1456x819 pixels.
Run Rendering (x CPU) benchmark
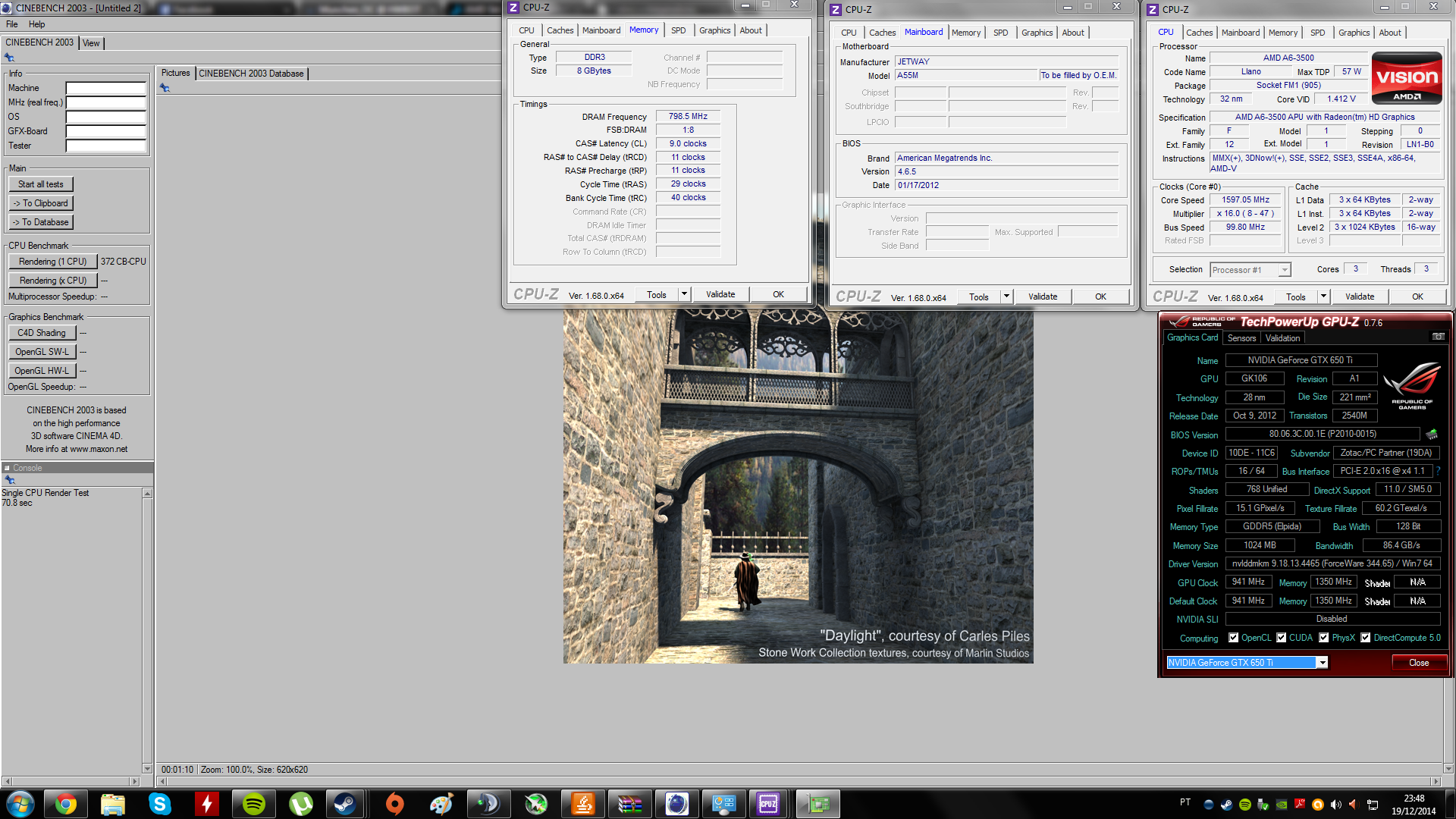coord(53,281)
